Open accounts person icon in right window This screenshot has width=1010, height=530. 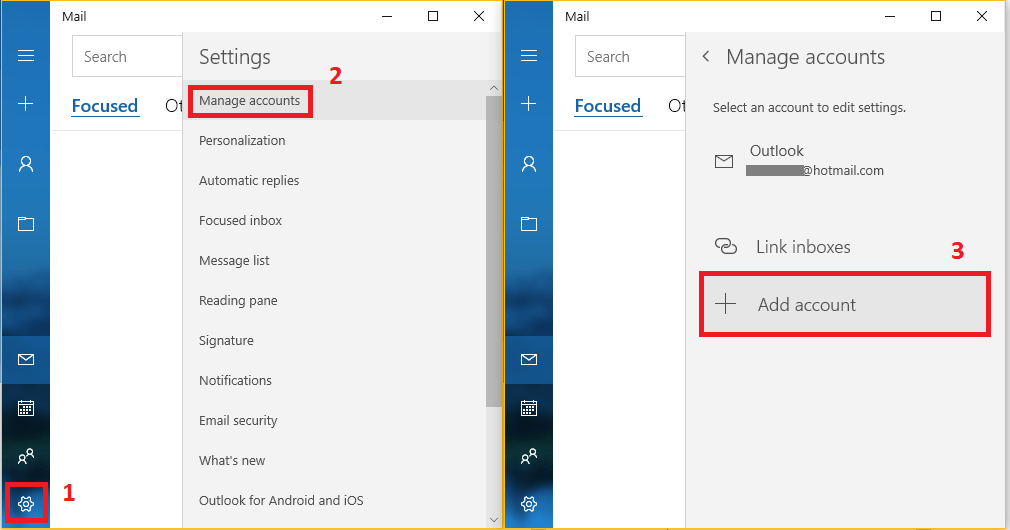click(529, 164)
